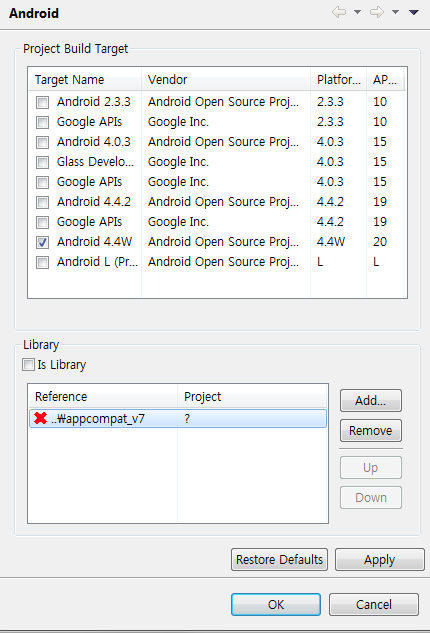430x633 pixels.
Task: Confirm with the OK button
Action: point(276,604)
